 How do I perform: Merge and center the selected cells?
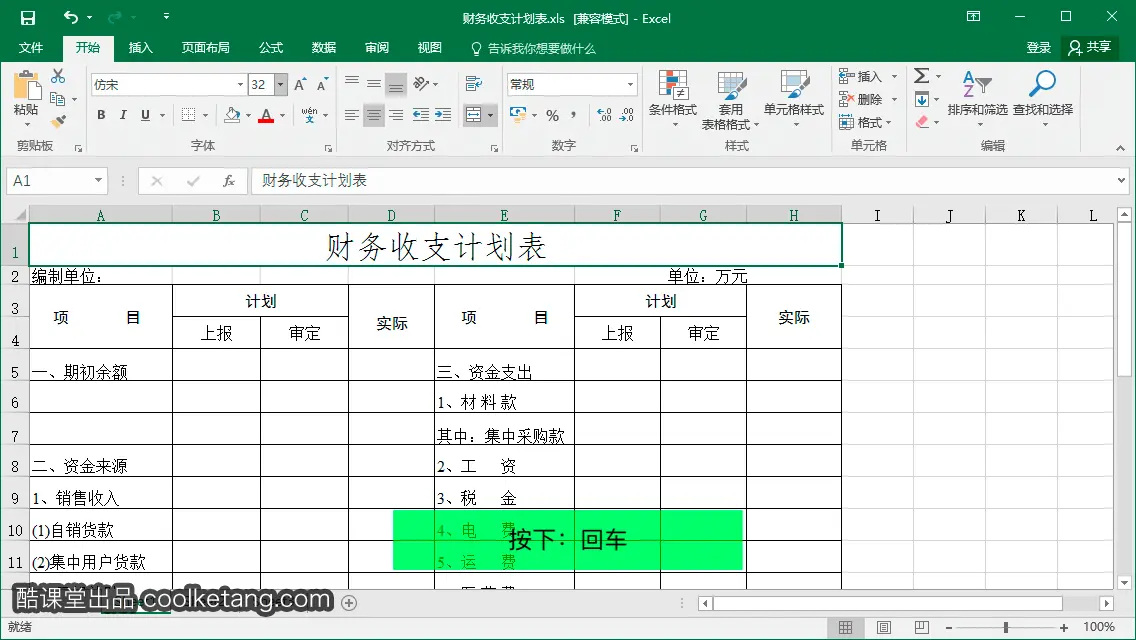point(473,115)
